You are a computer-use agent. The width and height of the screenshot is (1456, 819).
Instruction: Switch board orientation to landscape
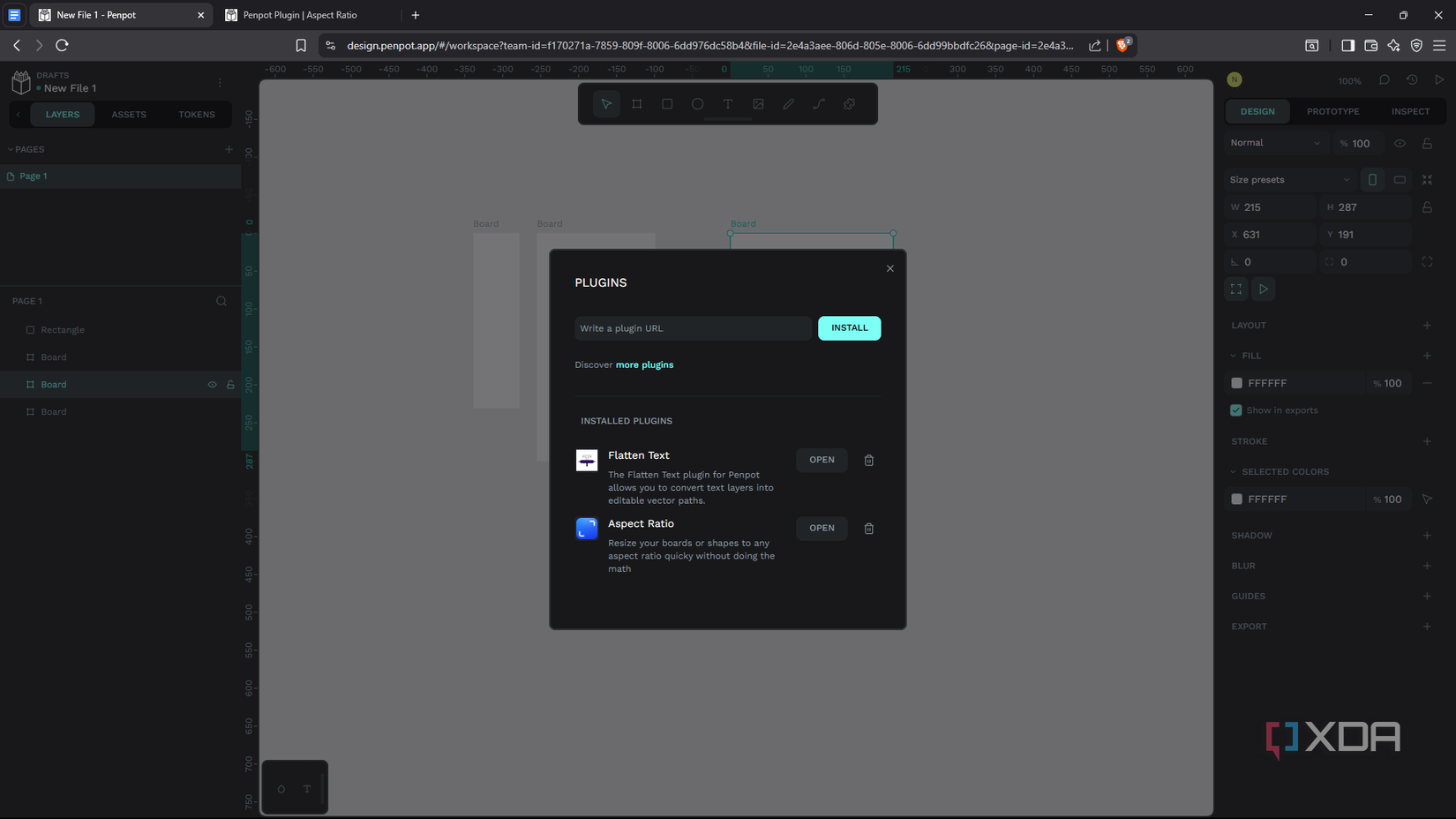(1400, 179)
